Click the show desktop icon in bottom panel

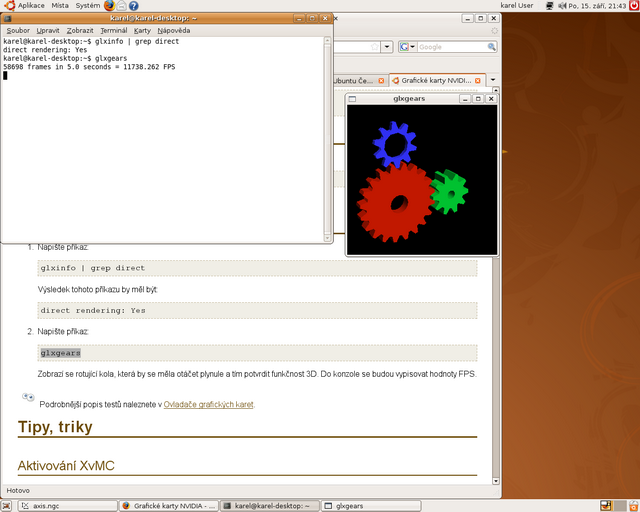[x=8, y=506]
